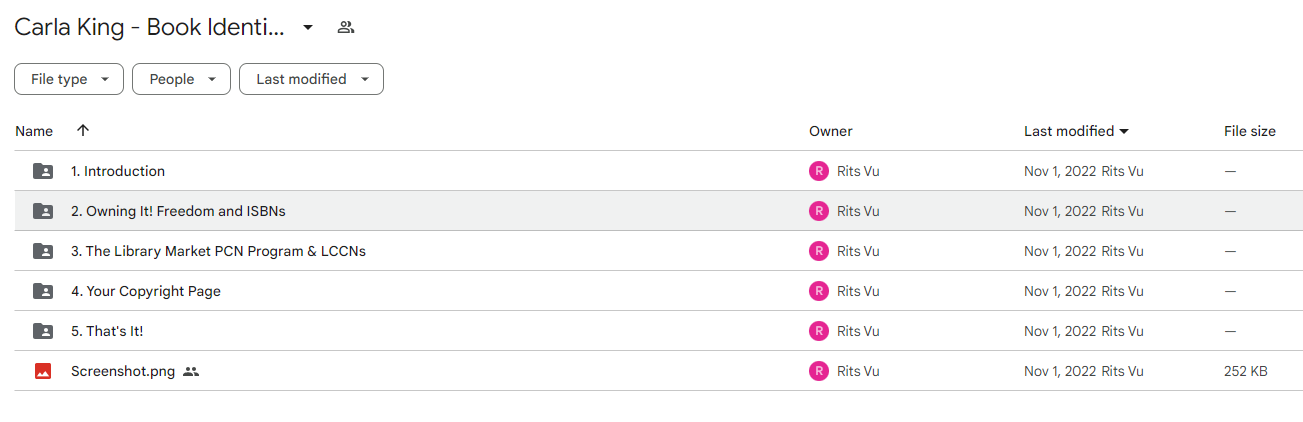Click Rits Vu avatar in Introduction row
This screenshot has height=422, width=1303.
819,171
